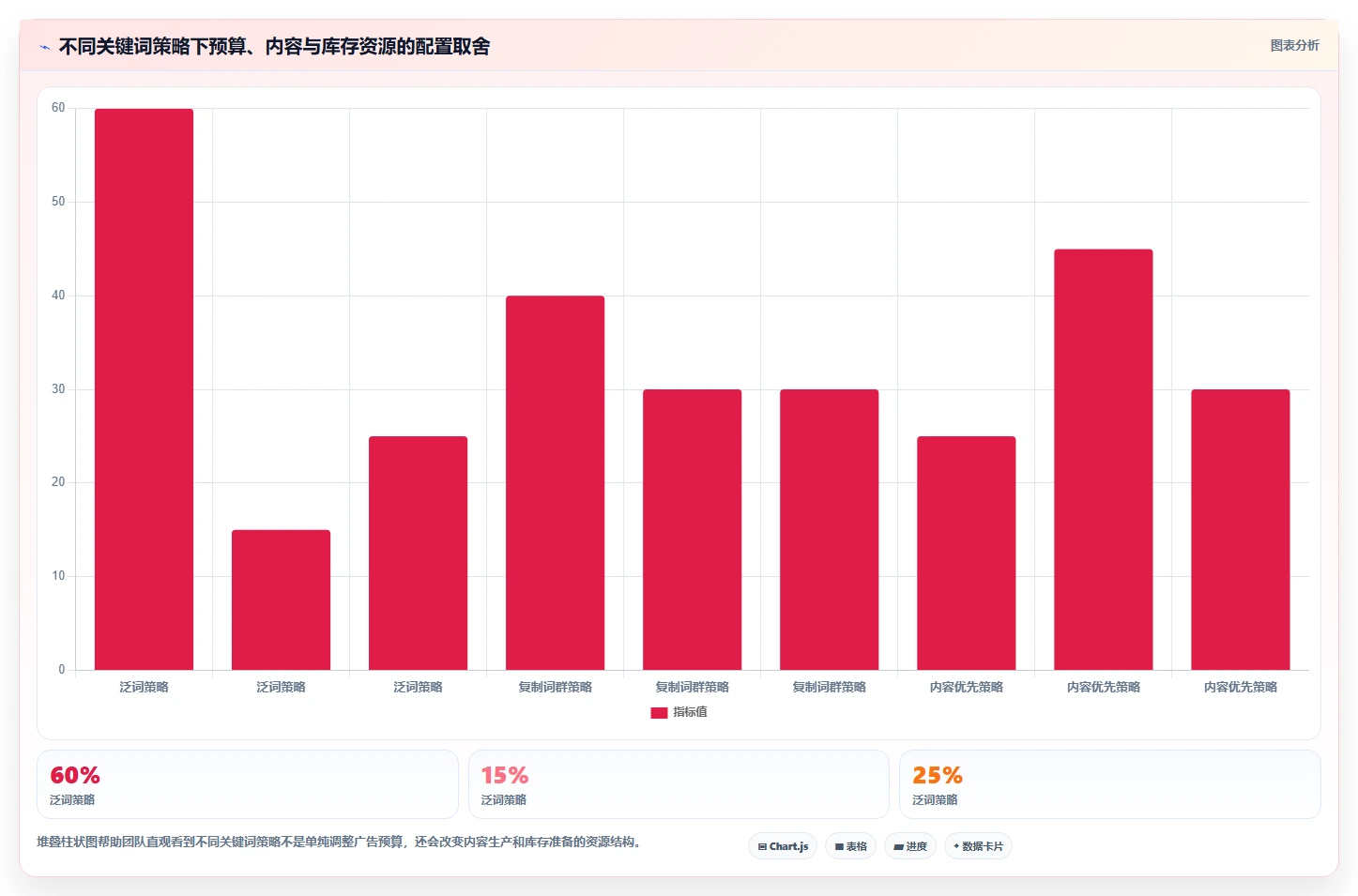Screen dimensions: 1358x896
Task: Click the 复制词群策略 bar at value 40
Action: [555, 483]
